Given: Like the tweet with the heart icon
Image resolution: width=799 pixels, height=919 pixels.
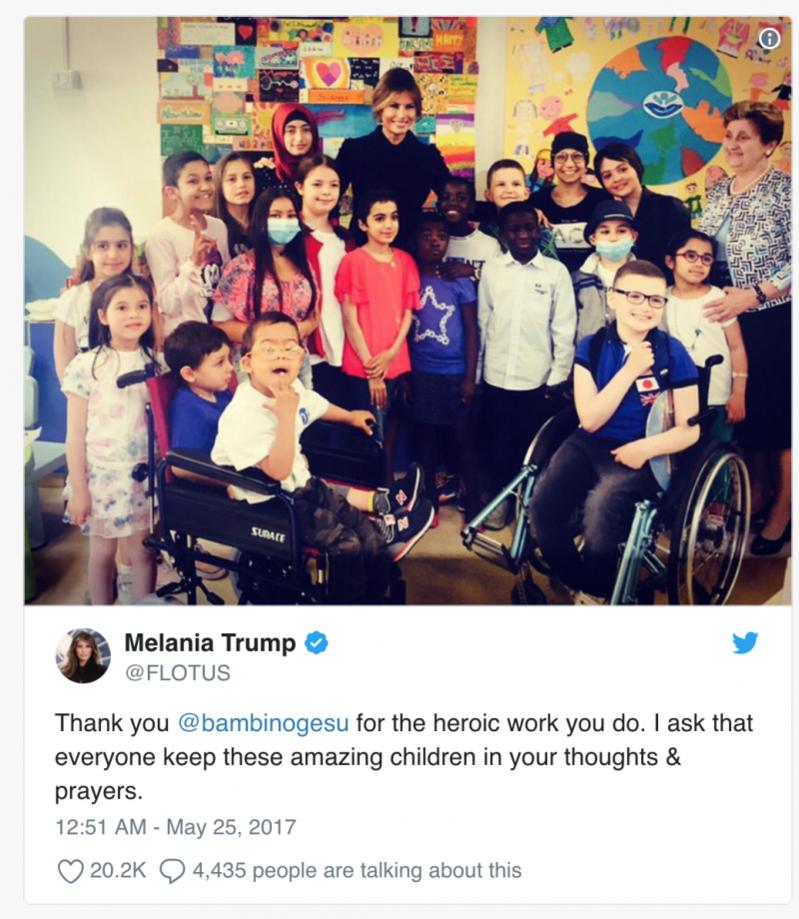Looking at the screenshot, I should pos(70,871).
